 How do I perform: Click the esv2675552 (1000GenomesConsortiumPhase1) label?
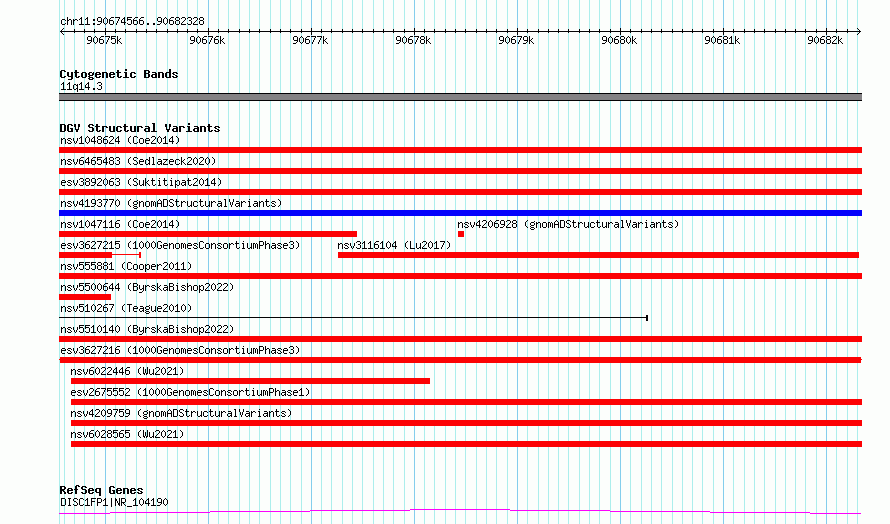click(x=190, y=392)
